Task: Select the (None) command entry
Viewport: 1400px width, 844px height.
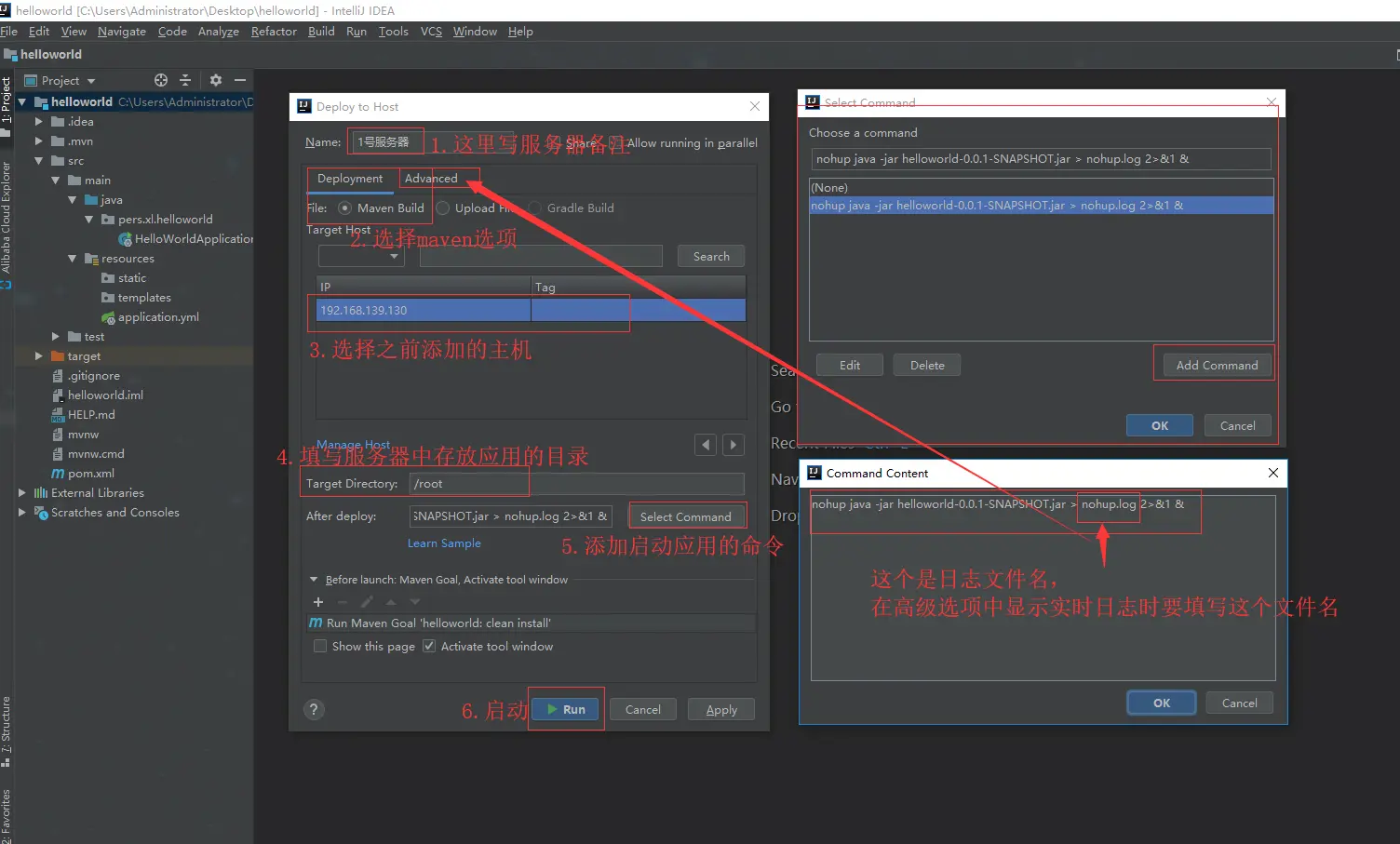Action: (x=1042, y=188)
